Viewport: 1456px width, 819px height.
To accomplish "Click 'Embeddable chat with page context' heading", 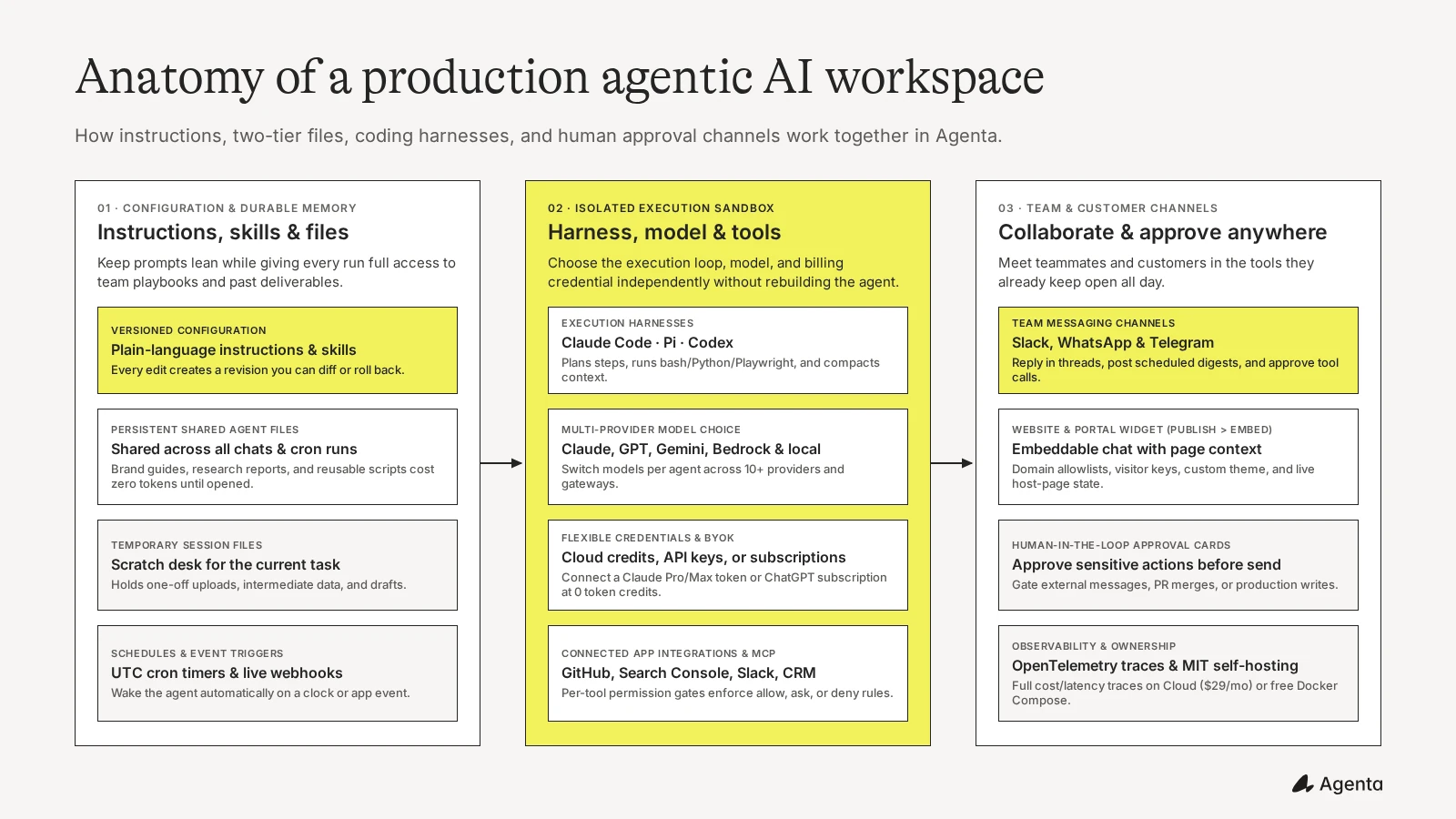I will tap(1137, 449).
